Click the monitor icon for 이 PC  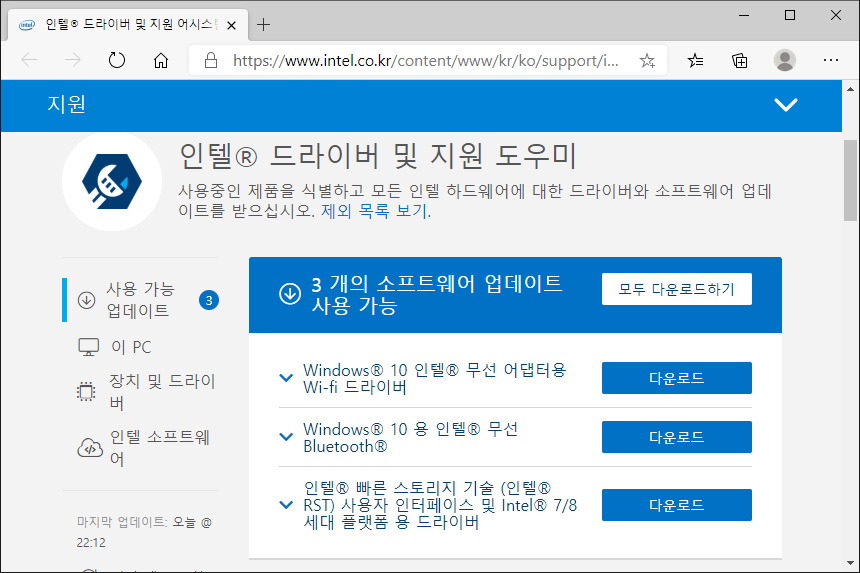(x=88, y=347)
